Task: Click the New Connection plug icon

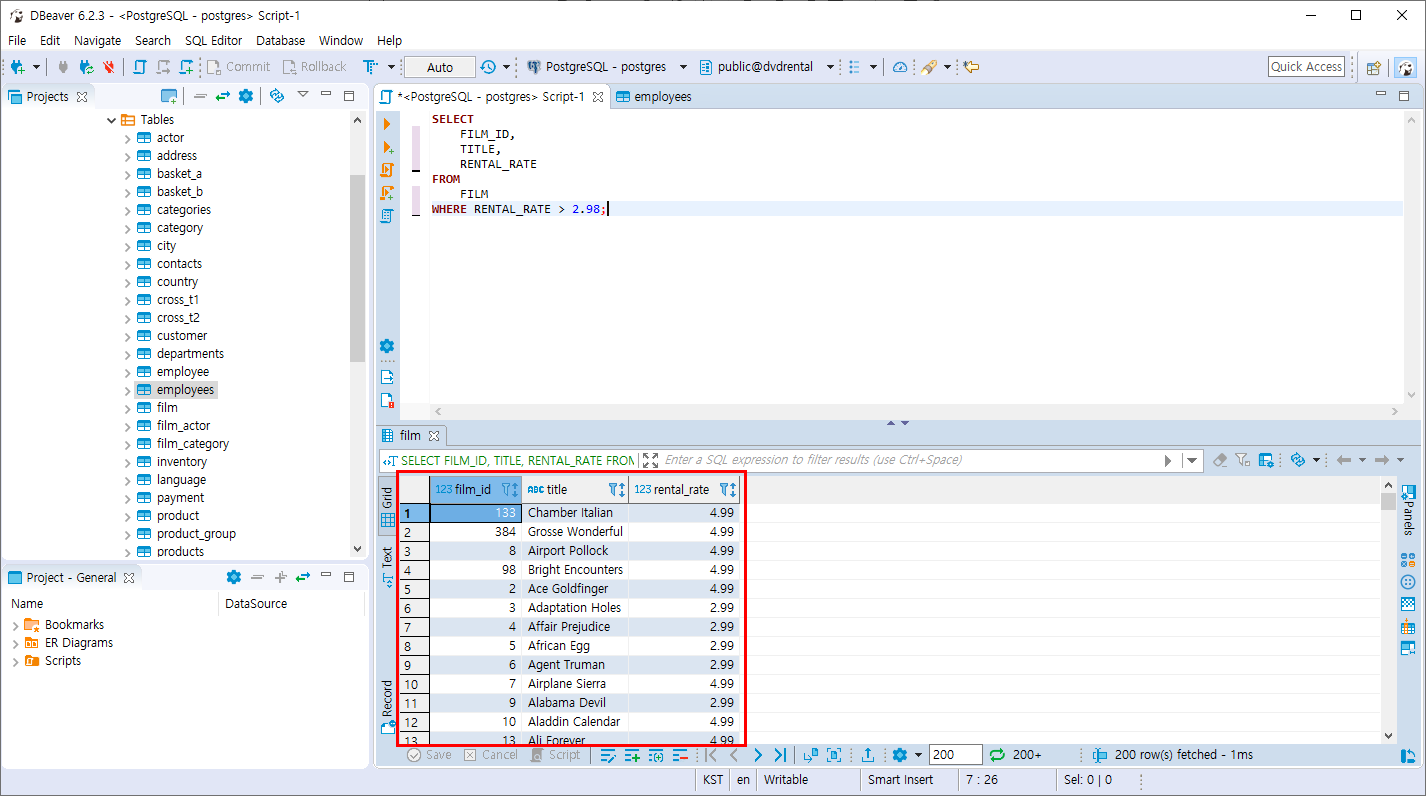Action: click(x=18, y=67)
